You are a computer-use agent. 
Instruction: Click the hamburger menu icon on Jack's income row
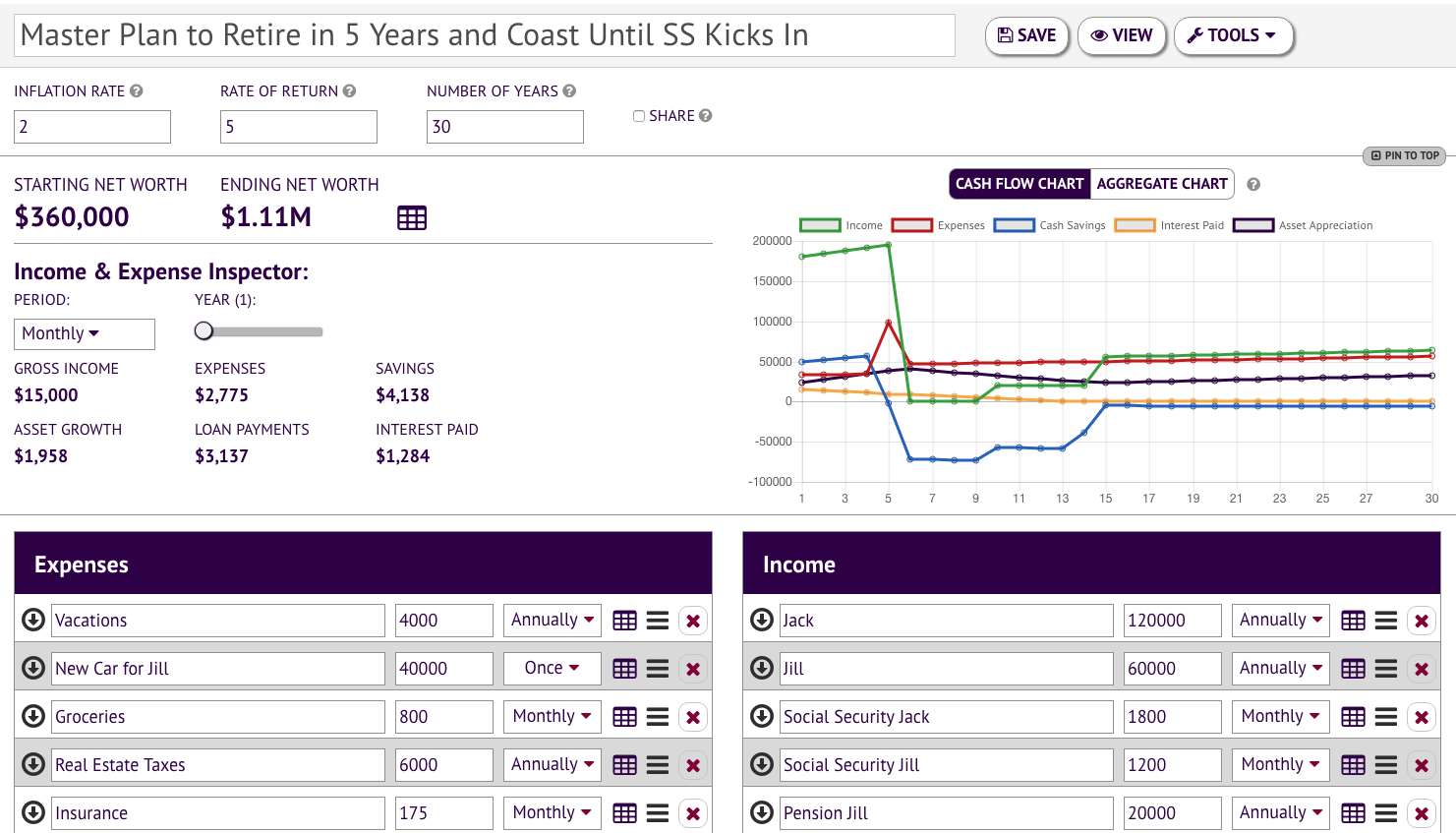pyautogui.click(x=1386, y=620)
